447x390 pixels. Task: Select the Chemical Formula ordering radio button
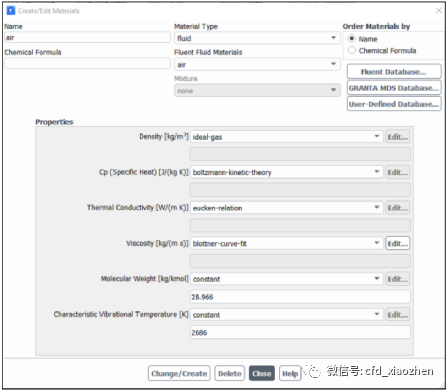[x=352, y=50]
